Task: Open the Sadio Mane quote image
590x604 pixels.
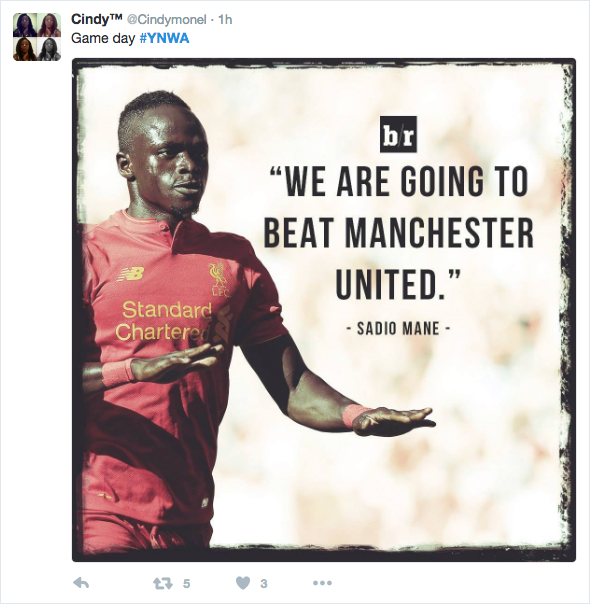Action: [324, 310]
